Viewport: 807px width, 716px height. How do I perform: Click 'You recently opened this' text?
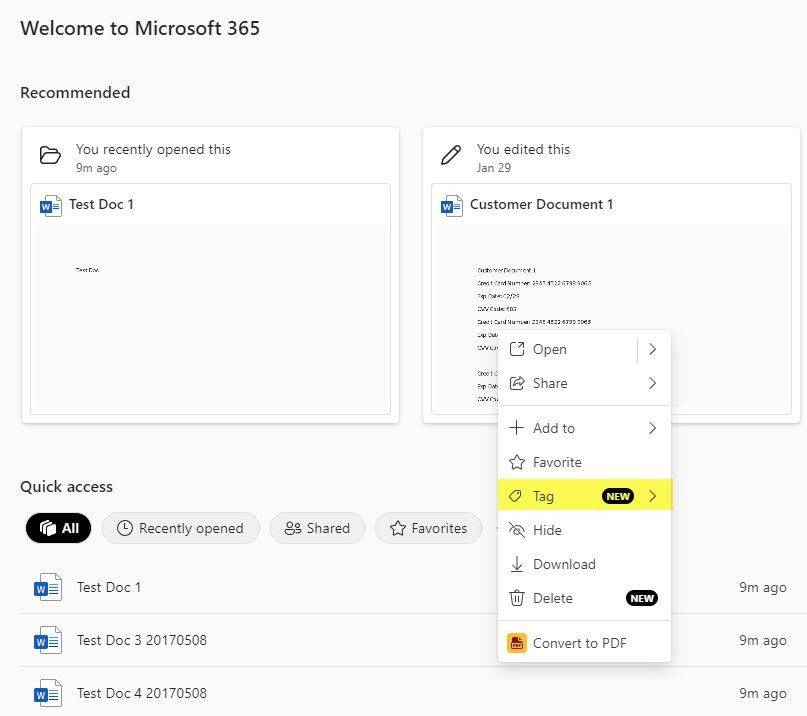[153, 149]
